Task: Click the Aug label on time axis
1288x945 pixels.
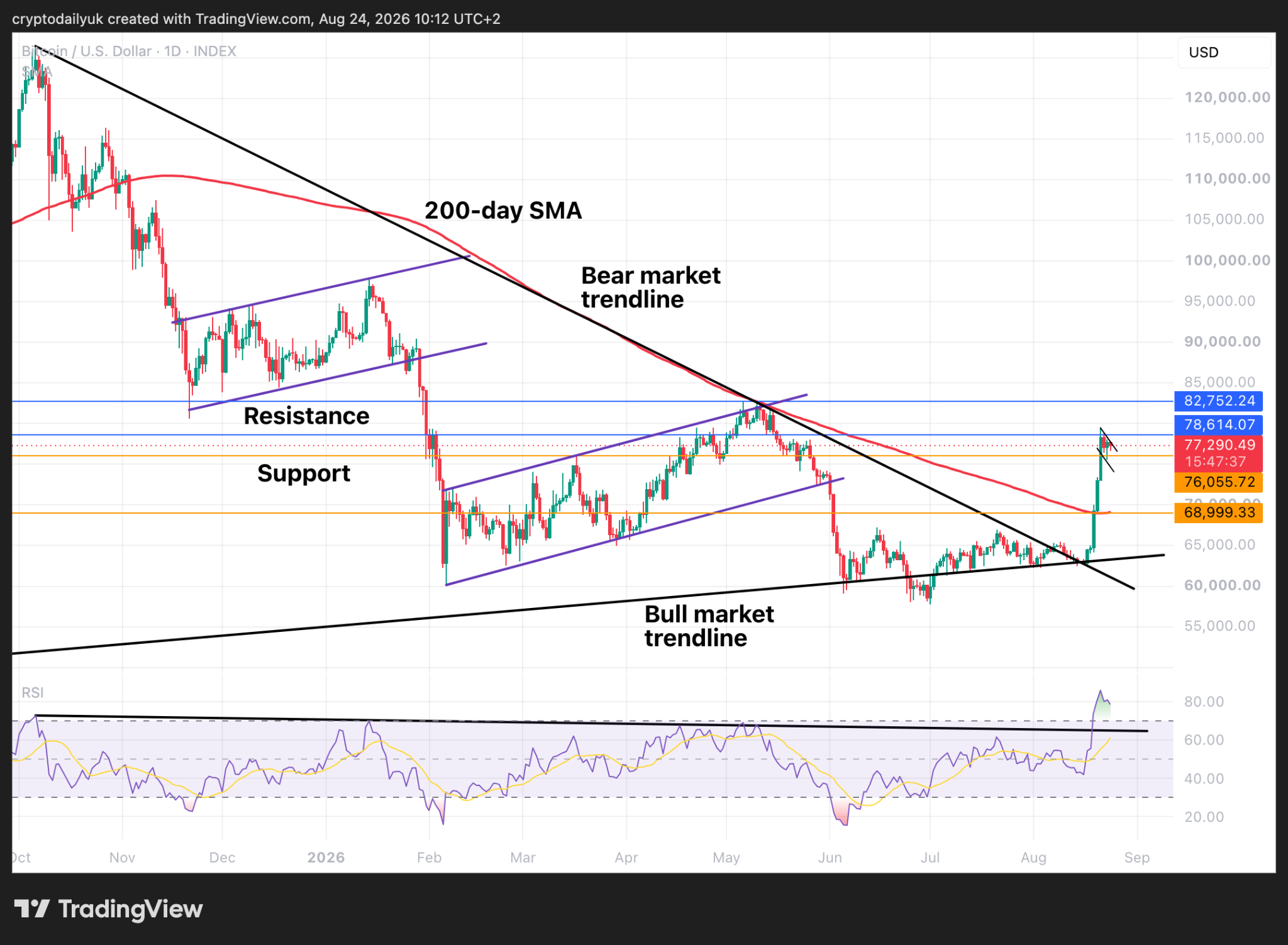Action: coord(1033,858)
